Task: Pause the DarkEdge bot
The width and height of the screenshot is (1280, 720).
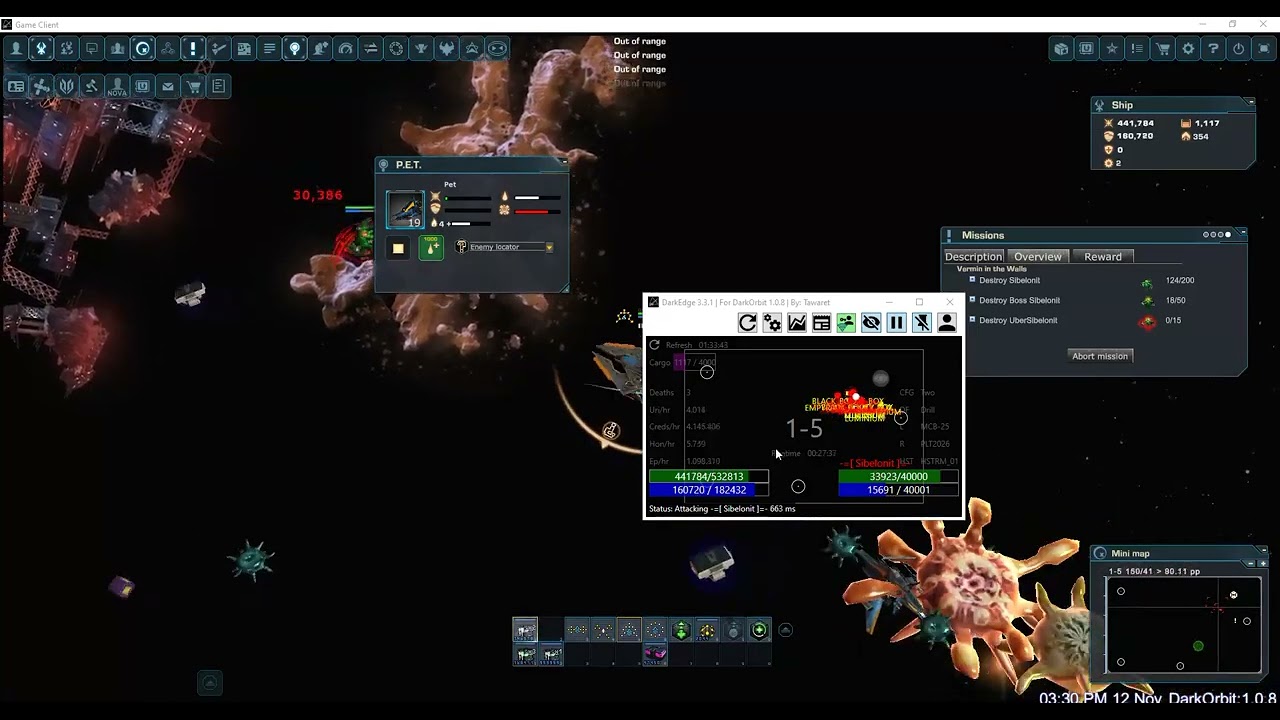Action: [x=896, y=322]
